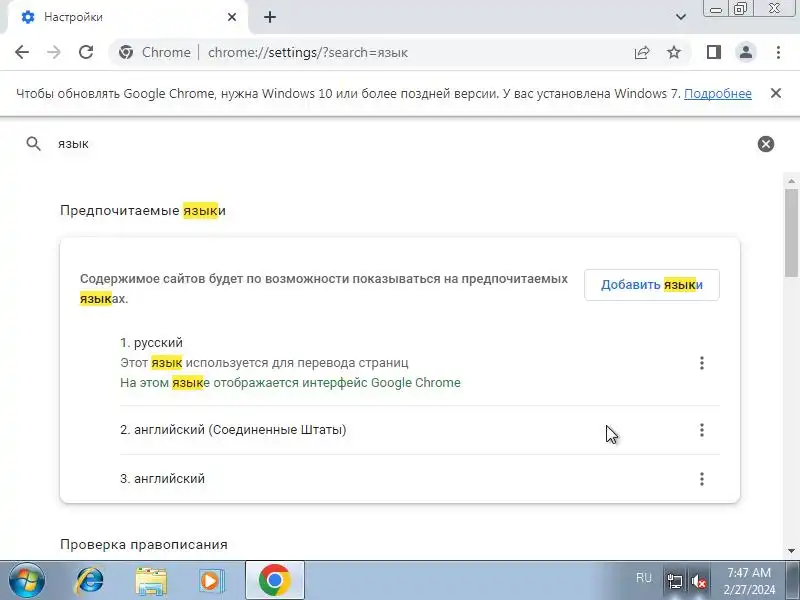Dismiss the Windows 7 update notification bar
This screenshot has width=800, height=600.
[x=776, y=93]
